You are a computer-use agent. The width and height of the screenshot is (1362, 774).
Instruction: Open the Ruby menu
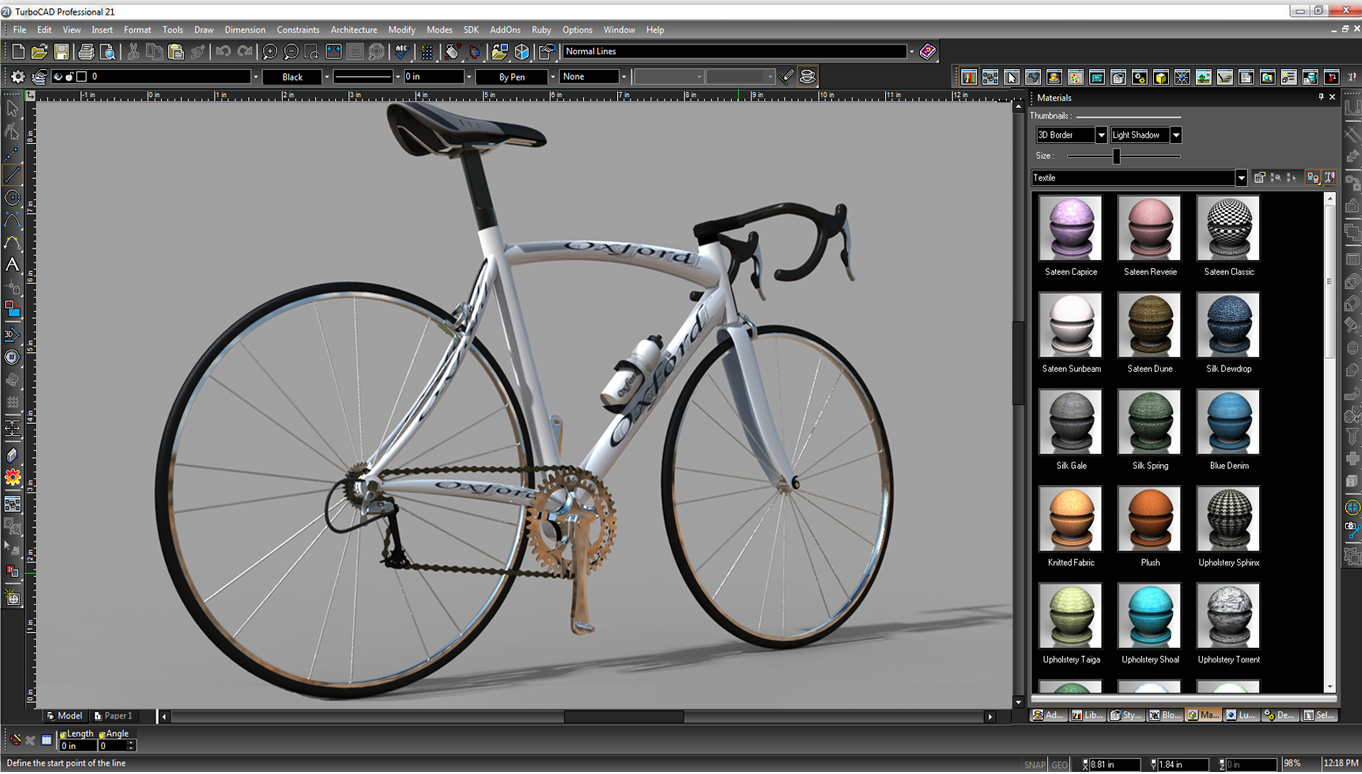(x=541, y=30)
